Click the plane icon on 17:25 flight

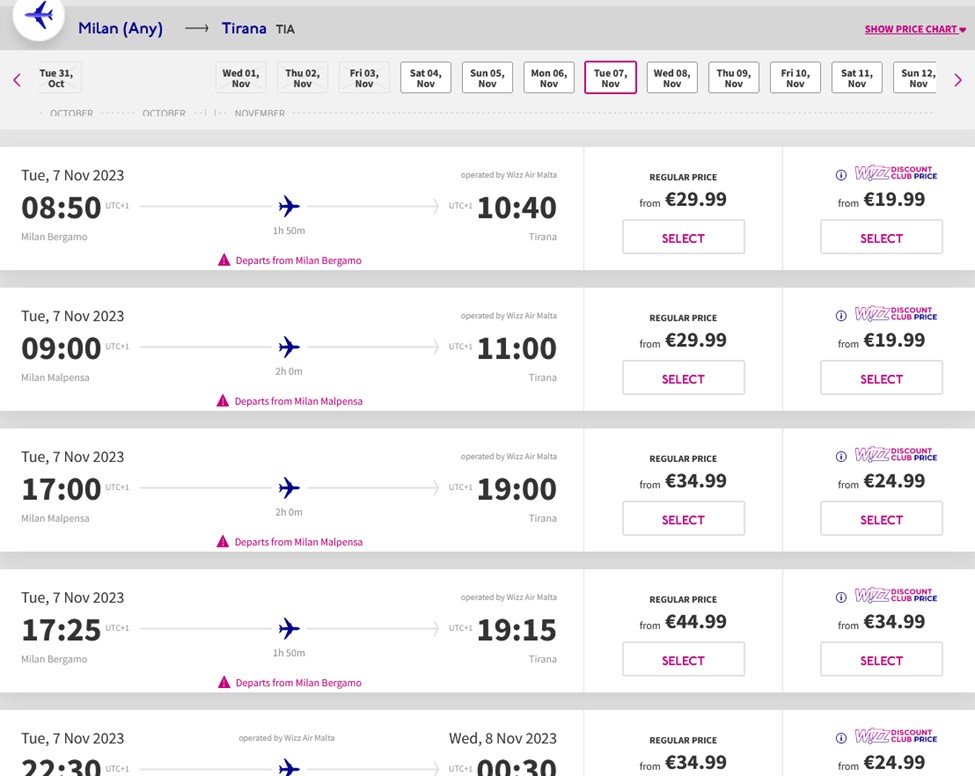[x=289, y=629]
